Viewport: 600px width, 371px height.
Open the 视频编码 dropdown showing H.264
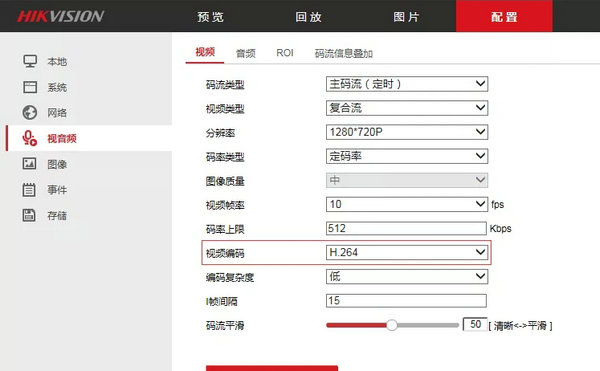(x=407, y=252)
